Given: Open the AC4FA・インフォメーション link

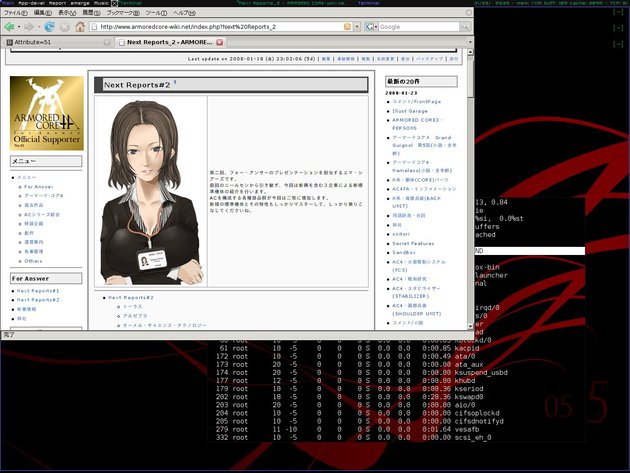Looking at the screenshot, I should tap(424, 189).
